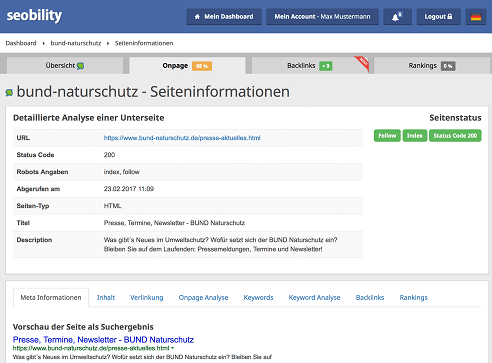Open the notifications bell

397,17
